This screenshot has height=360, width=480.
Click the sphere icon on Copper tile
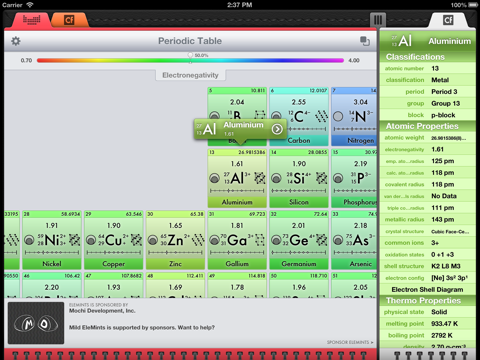point(91,240)
